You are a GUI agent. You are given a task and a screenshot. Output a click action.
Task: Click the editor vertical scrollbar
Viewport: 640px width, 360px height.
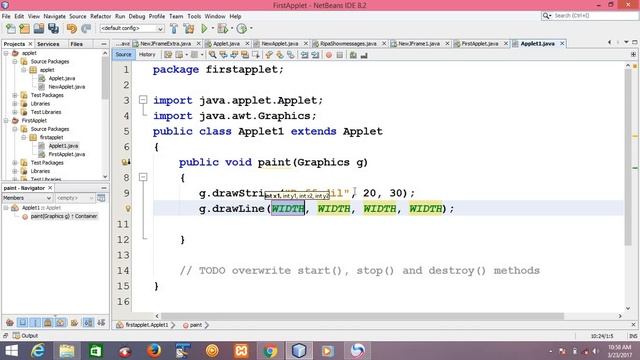pos(628,157)
